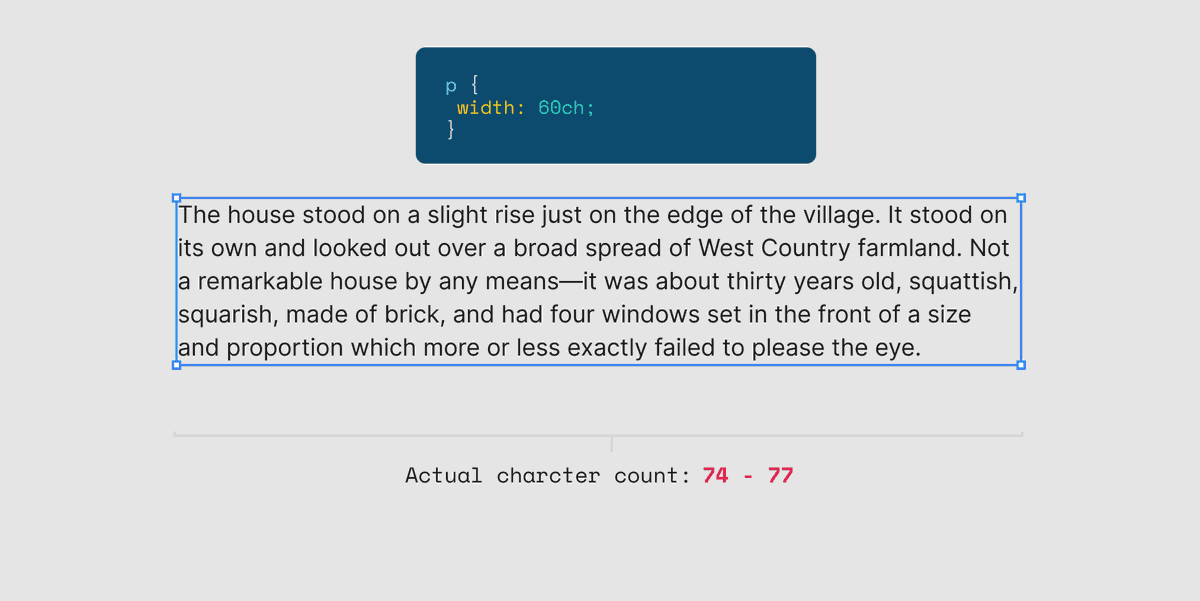This screenshot has height=601, width=1200.
Task: Click the bottom-right selection handle of the paragraph
Action: [1021, 365]
